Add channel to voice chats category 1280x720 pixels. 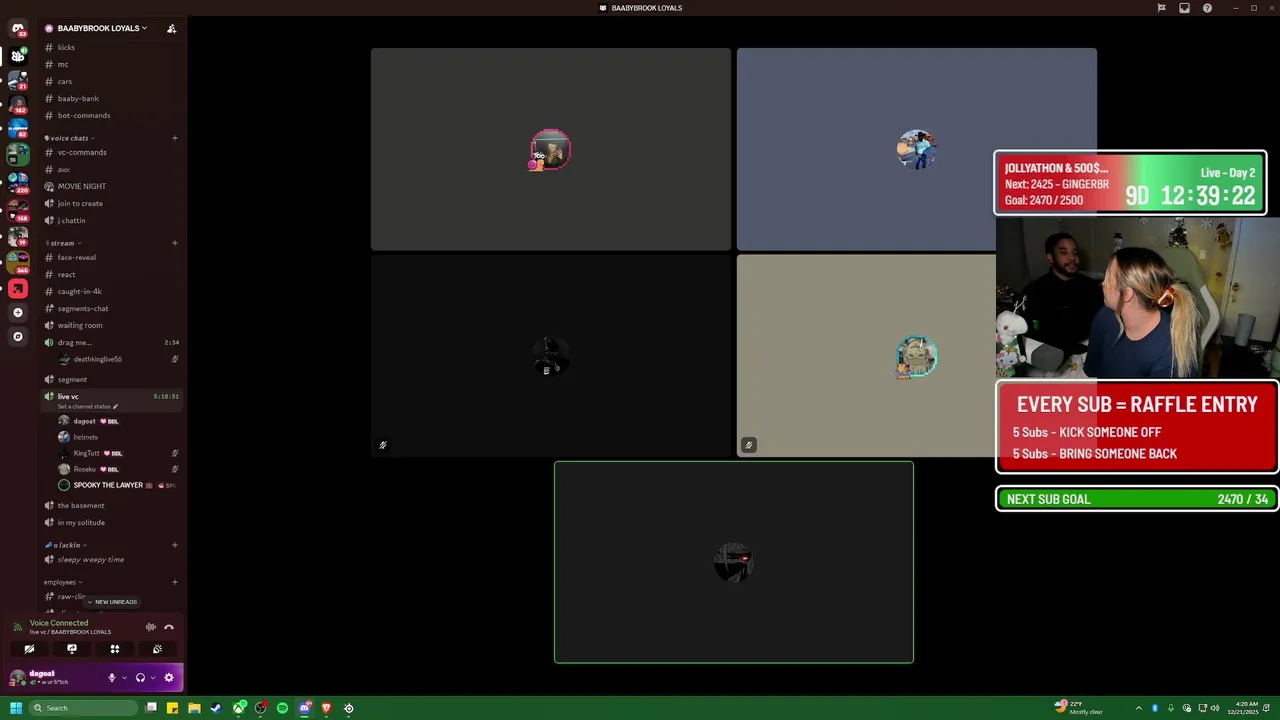click(175, 138)
